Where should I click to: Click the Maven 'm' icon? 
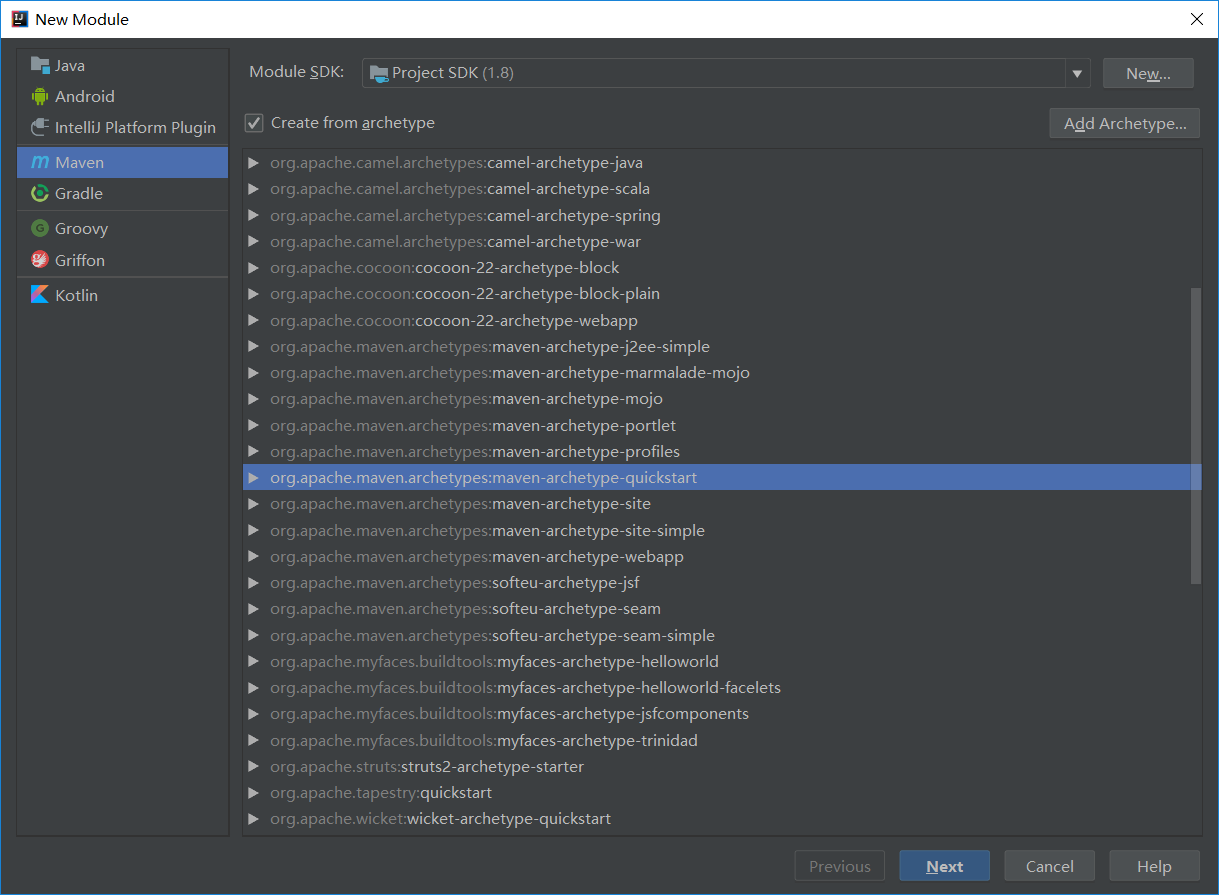pyautogui.click(x=40, y=162)
